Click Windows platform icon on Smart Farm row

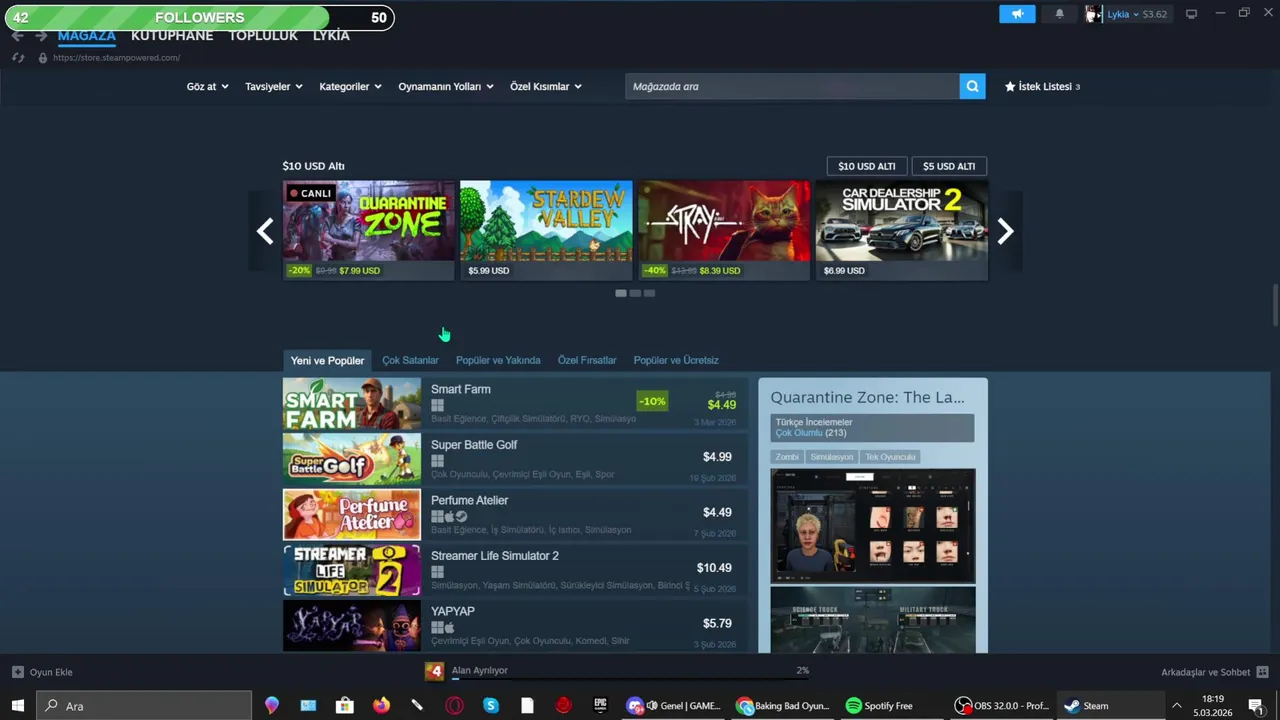click(437, 405)
